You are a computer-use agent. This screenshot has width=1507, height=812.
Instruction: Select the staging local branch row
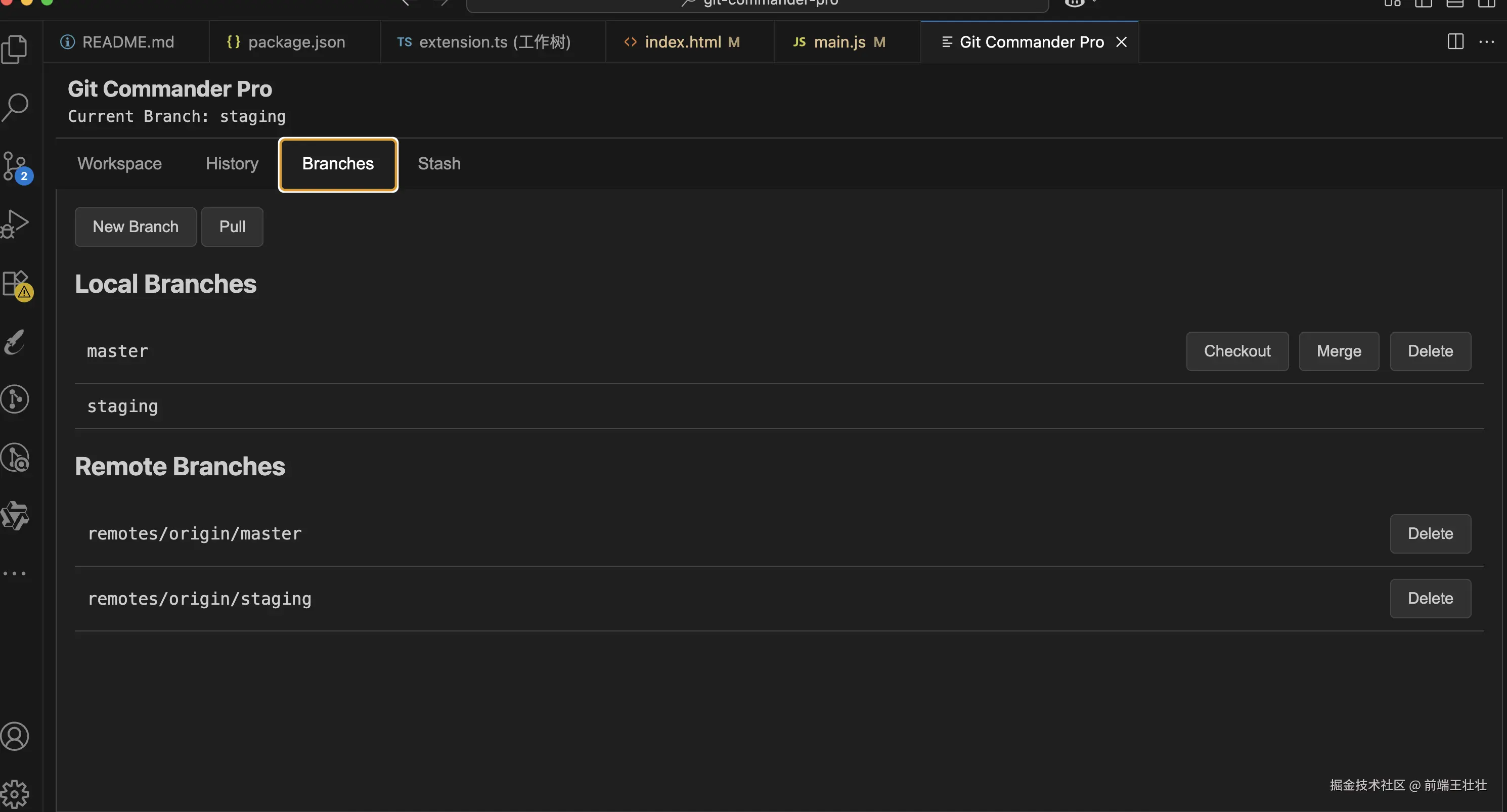click(122, 406)
